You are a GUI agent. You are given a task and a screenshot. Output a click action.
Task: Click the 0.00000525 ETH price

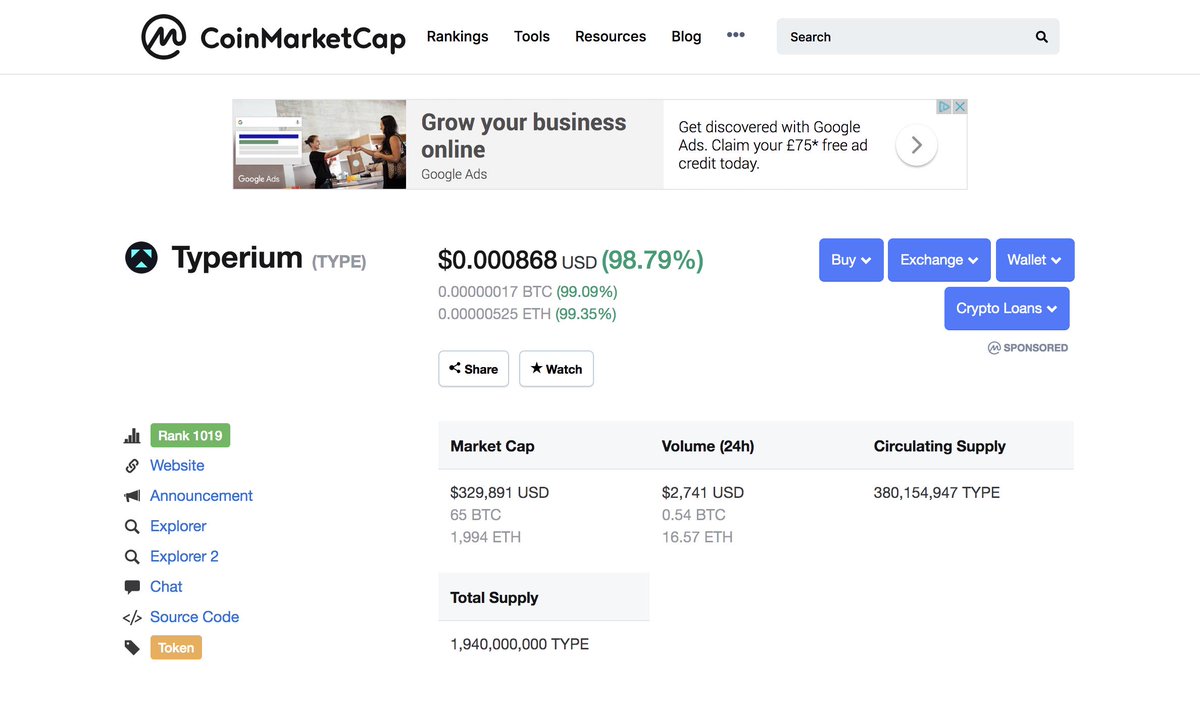point(494,314)
